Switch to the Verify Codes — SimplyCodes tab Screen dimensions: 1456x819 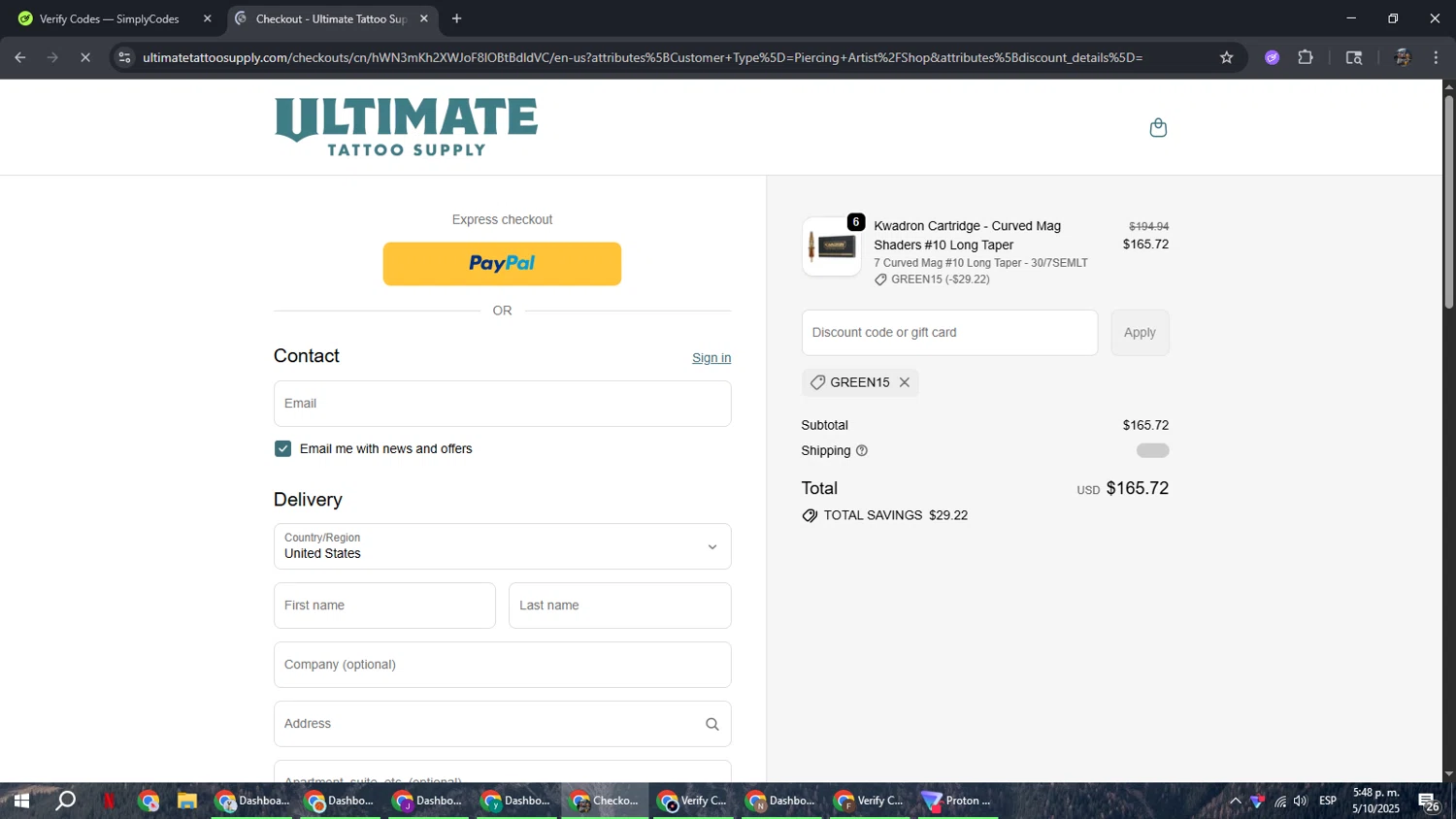pos(109,18)
